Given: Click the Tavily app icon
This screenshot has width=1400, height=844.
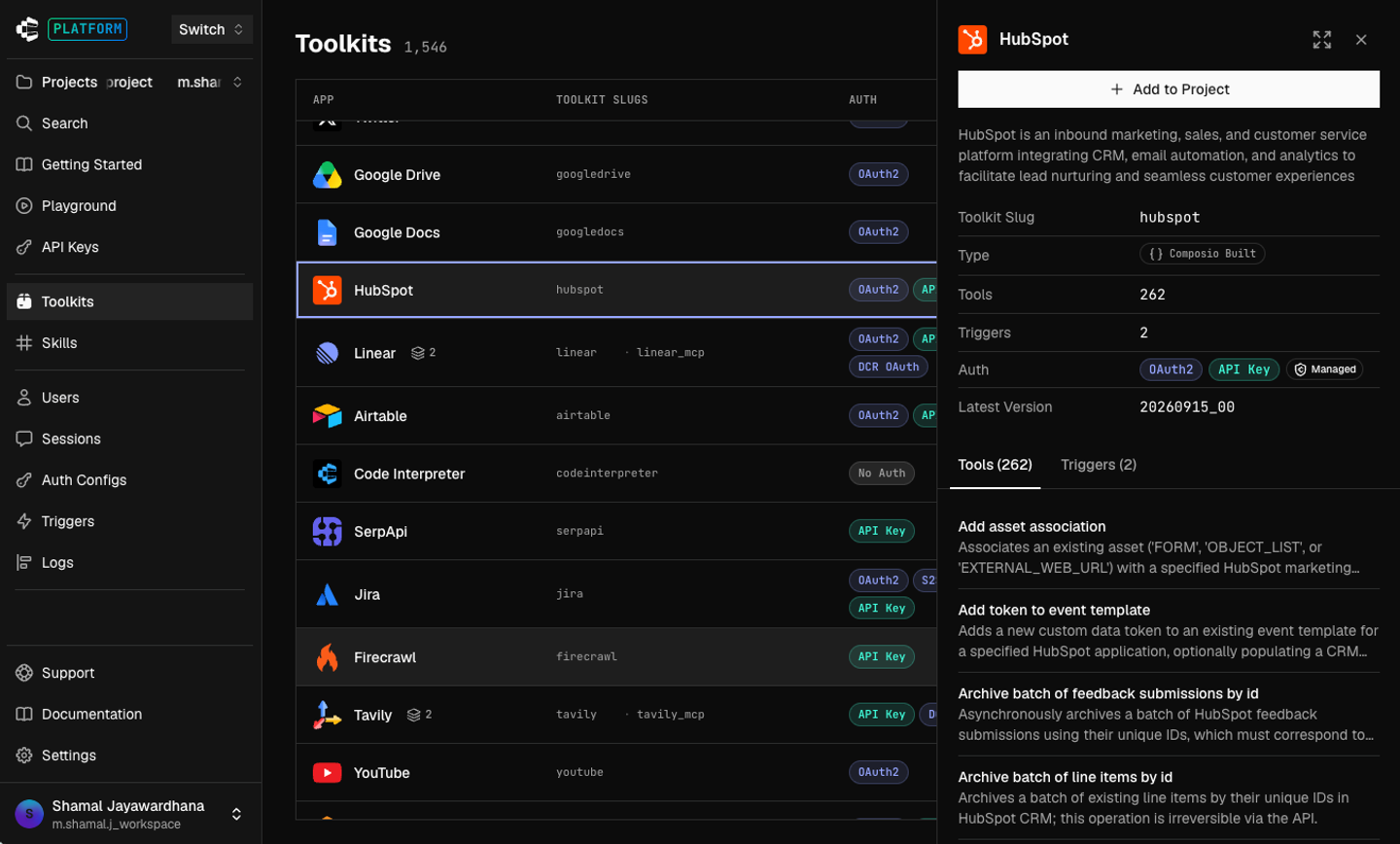Looking at the screenshot, I should tap(327, 715).
